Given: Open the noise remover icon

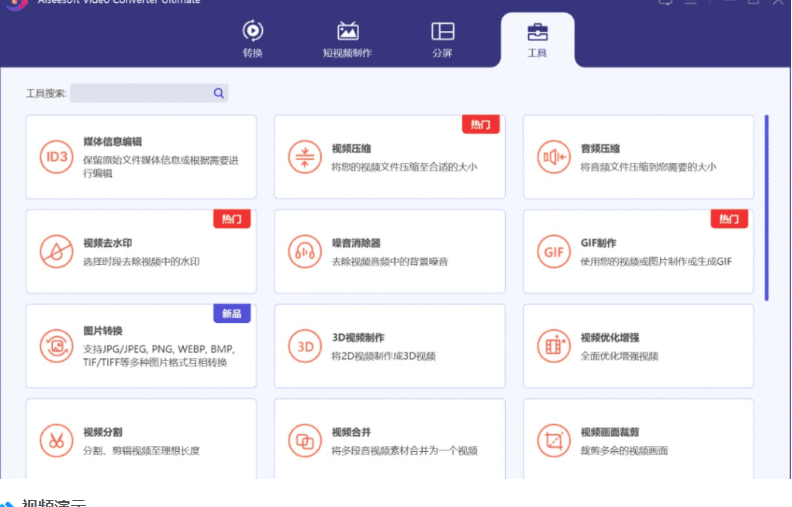Looking at the screenshot, I should [303, 250].
